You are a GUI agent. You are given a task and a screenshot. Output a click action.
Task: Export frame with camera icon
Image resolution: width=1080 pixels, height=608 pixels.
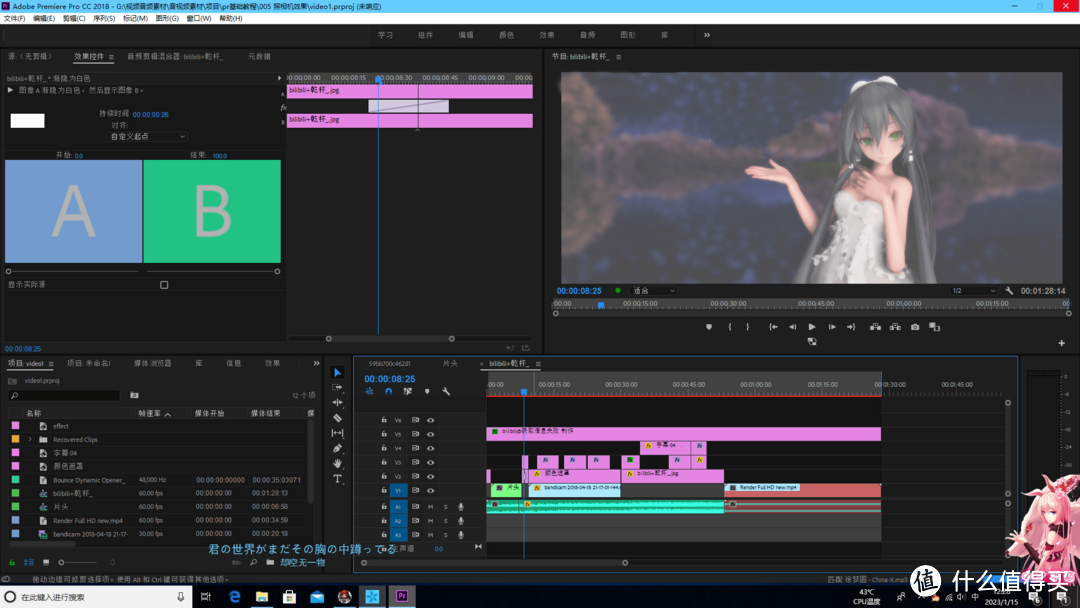tap(915, 327)
